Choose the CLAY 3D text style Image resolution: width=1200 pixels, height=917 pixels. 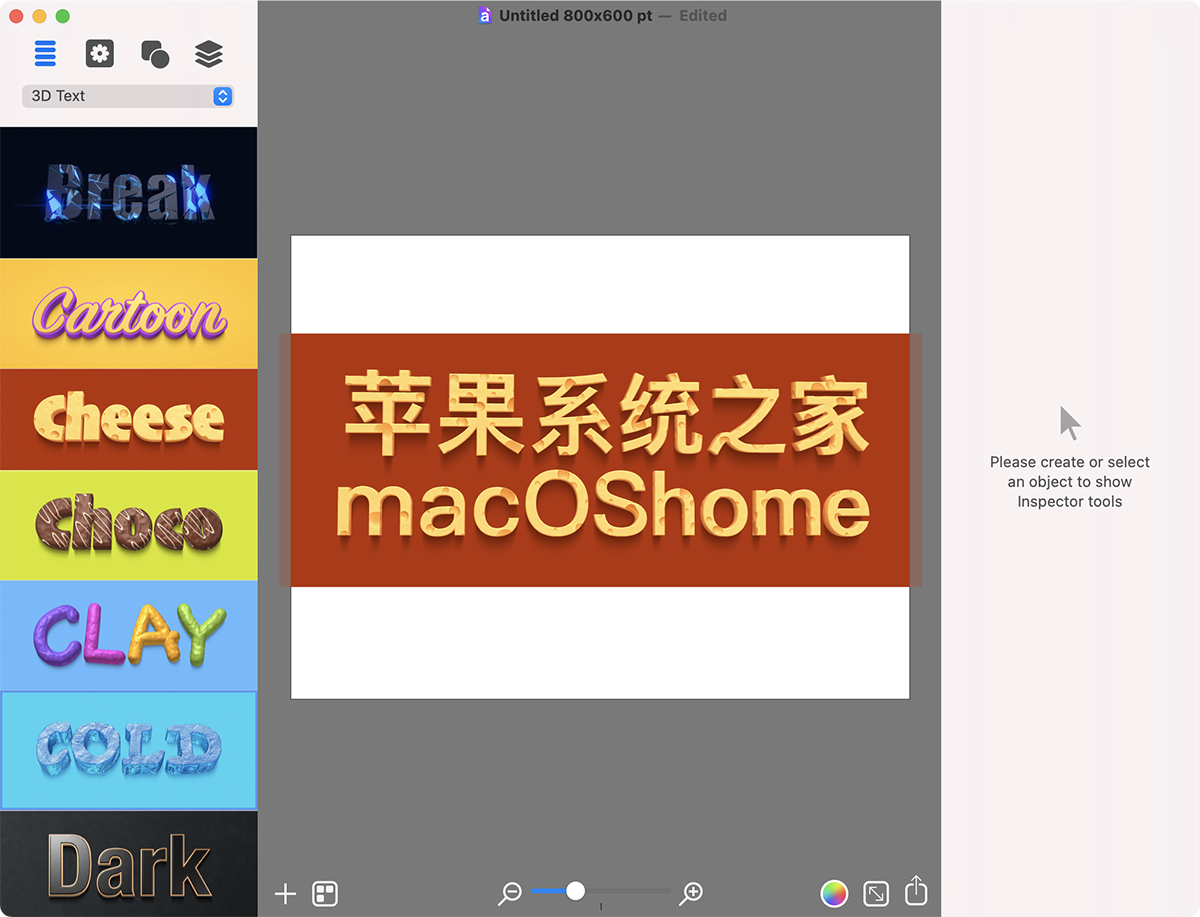click(128, 636)
